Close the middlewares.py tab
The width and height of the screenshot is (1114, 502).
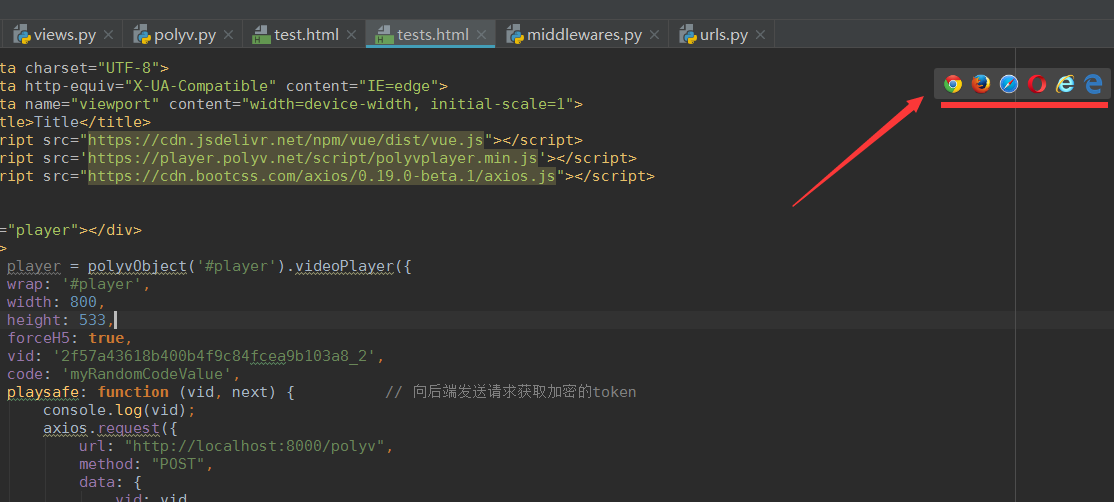pyautogui.click(x=654, y=34)
